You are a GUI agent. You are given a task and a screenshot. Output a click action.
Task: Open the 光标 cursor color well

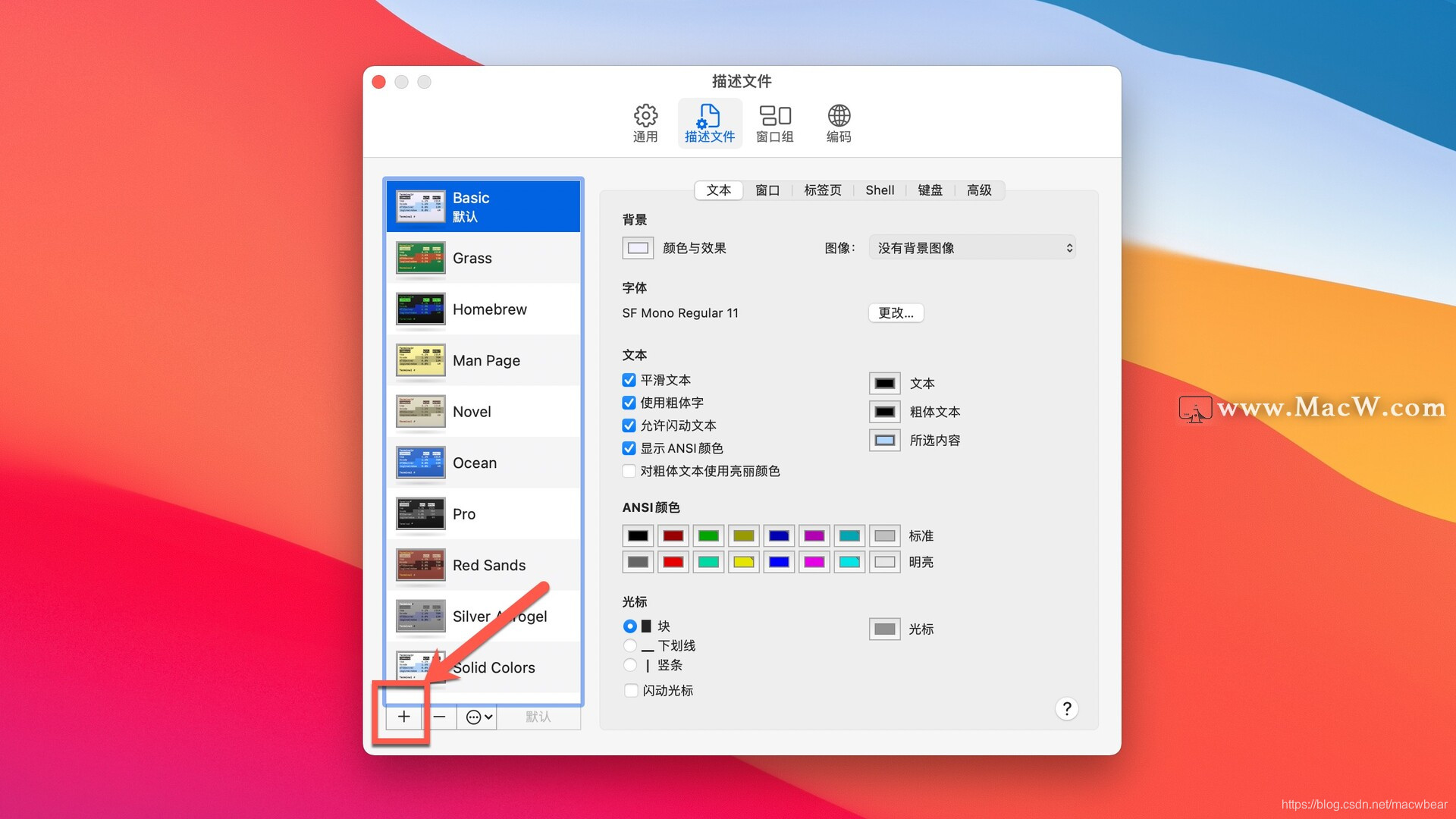pos(884,629)
